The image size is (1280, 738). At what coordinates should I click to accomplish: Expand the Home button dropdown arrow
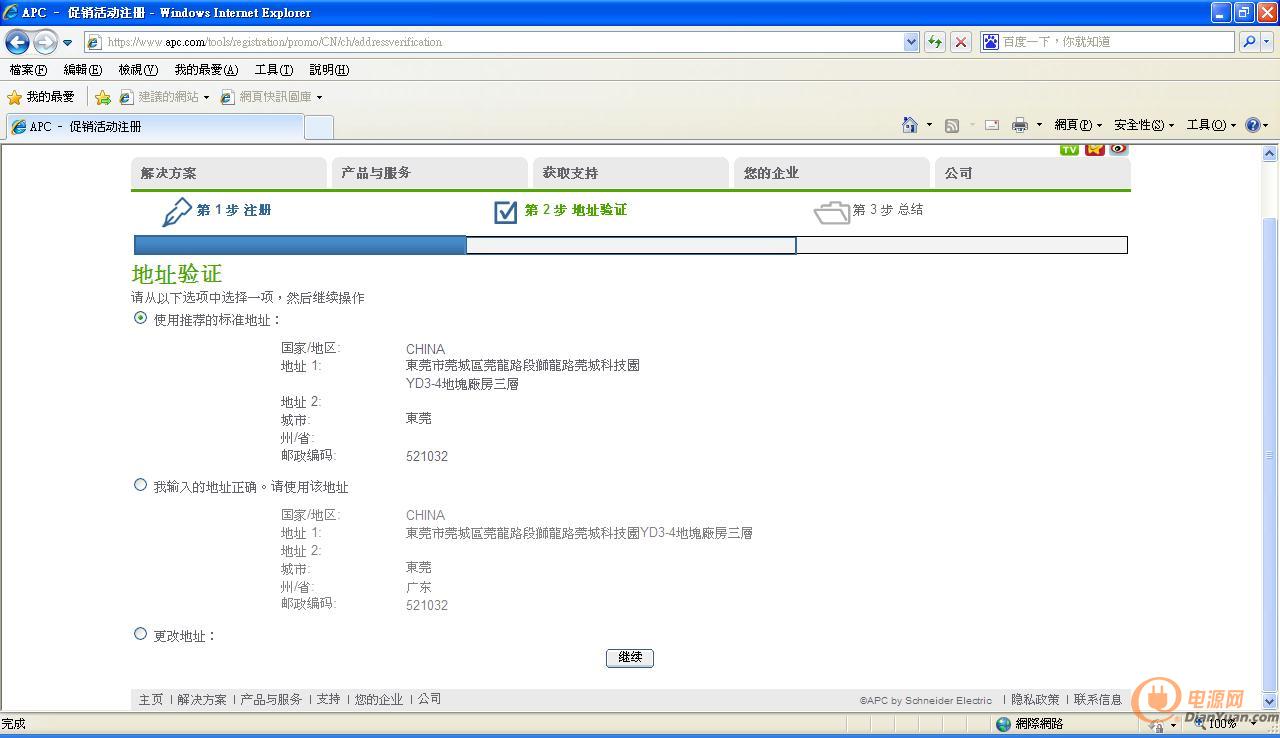[x=929, y=125]
